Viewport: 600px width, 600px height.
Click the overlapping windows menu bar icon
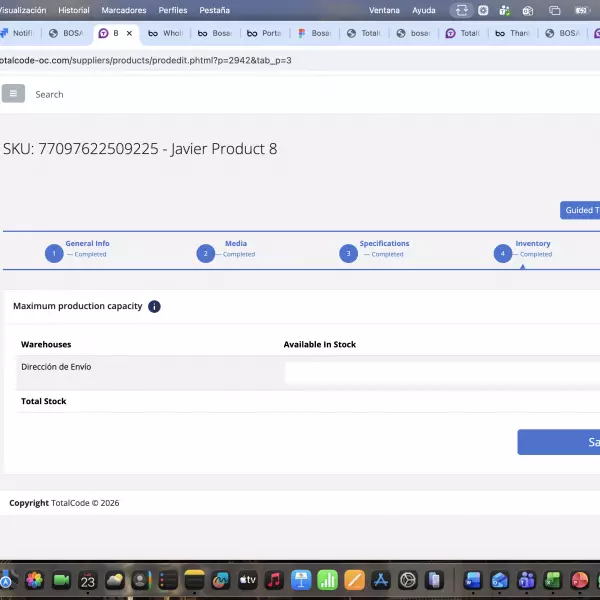coord(554,10)
